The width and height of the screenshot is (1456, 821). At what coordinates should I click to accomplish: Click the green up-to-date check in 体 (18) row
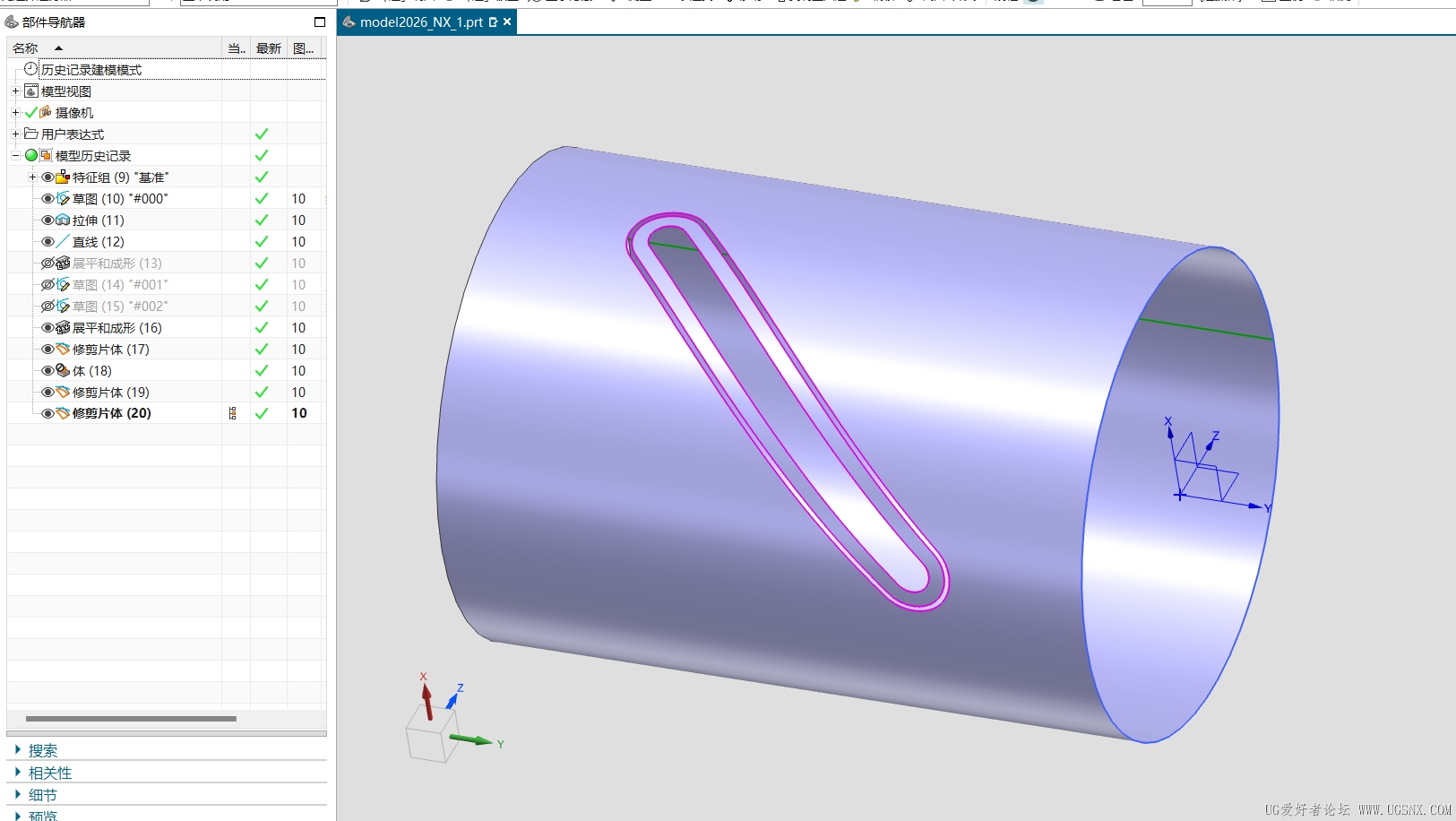(x=262, y=370)
